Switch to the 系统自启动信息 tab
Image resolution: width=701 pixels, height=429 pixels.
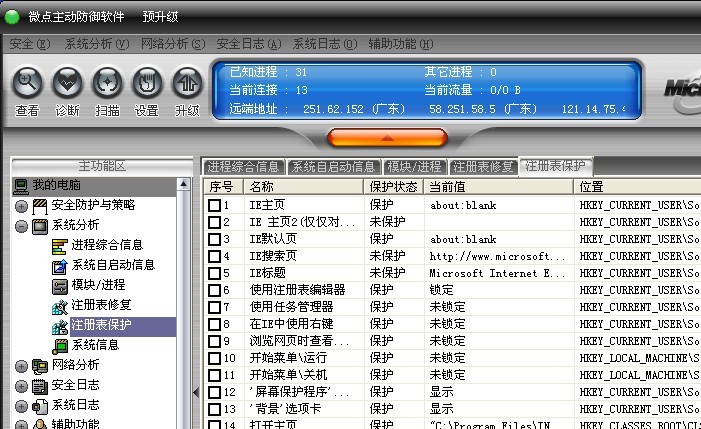click(x=334, y=167)
